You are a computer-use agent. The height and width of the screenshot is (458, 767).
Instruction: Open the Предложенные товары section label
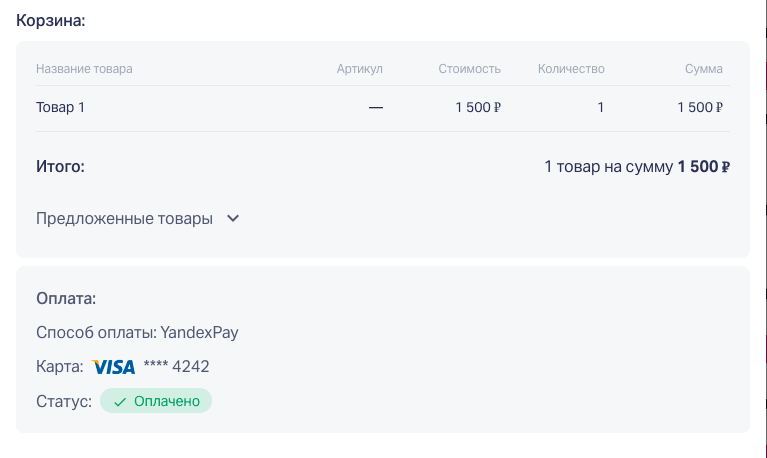124,218
